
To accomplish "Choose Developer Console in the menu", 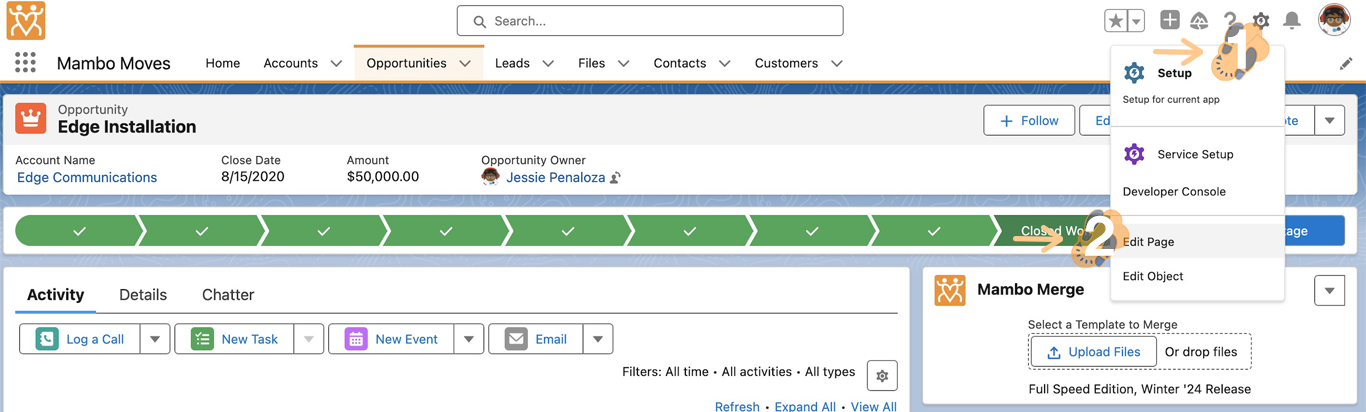I will [x=1173, y=191].
